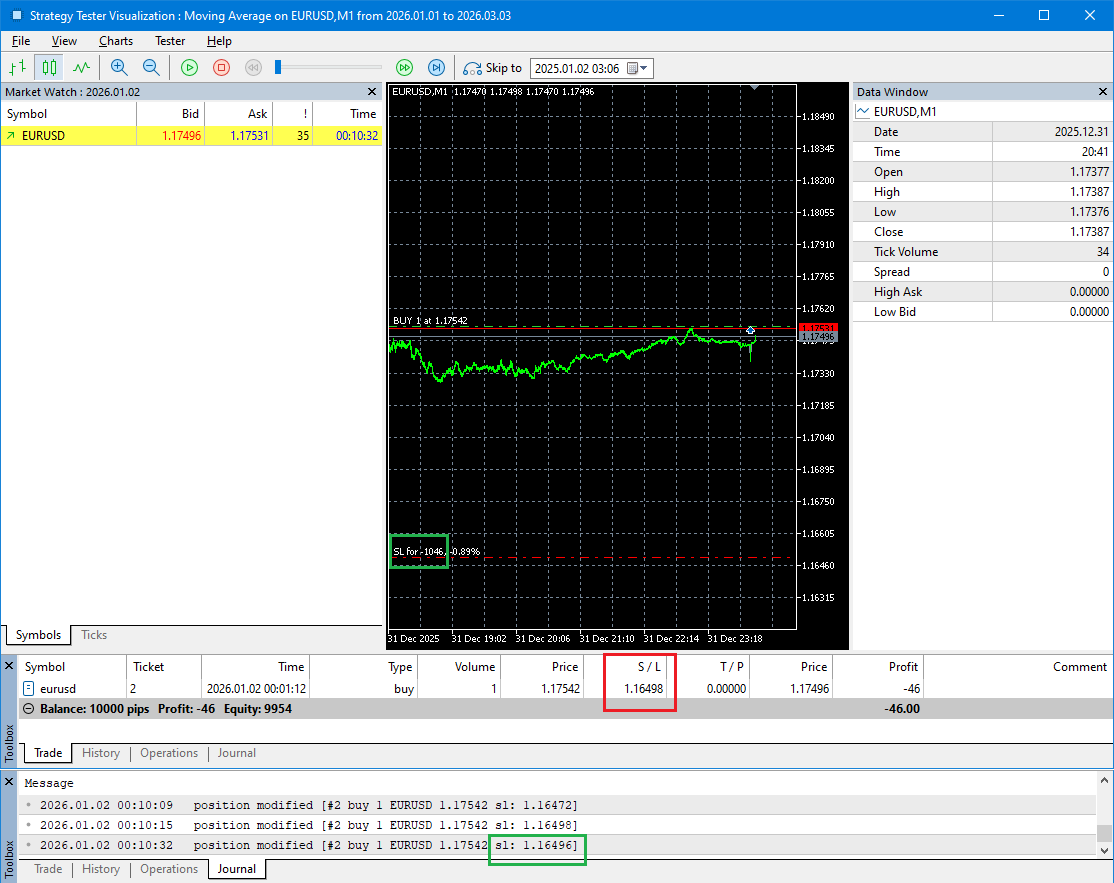Select the EURUSD row in Market Watch
Viewport: 1114px width, 883px height.
pyautogui.click(x=43, y=136)
